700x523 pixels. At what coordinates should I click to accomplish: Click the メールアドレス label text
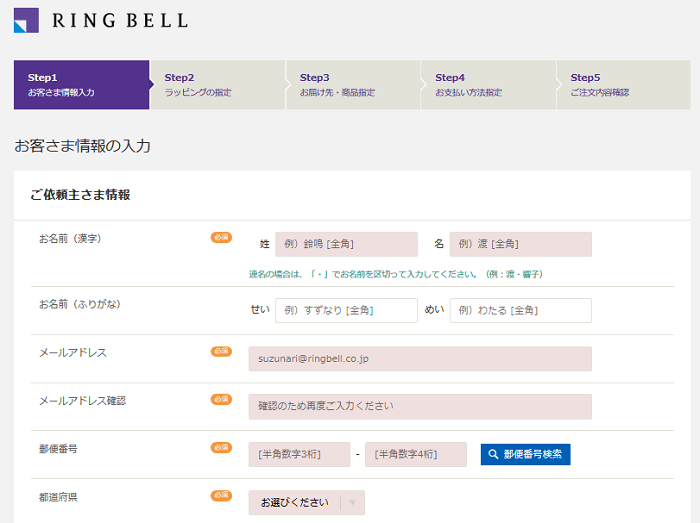coord(73,353)
